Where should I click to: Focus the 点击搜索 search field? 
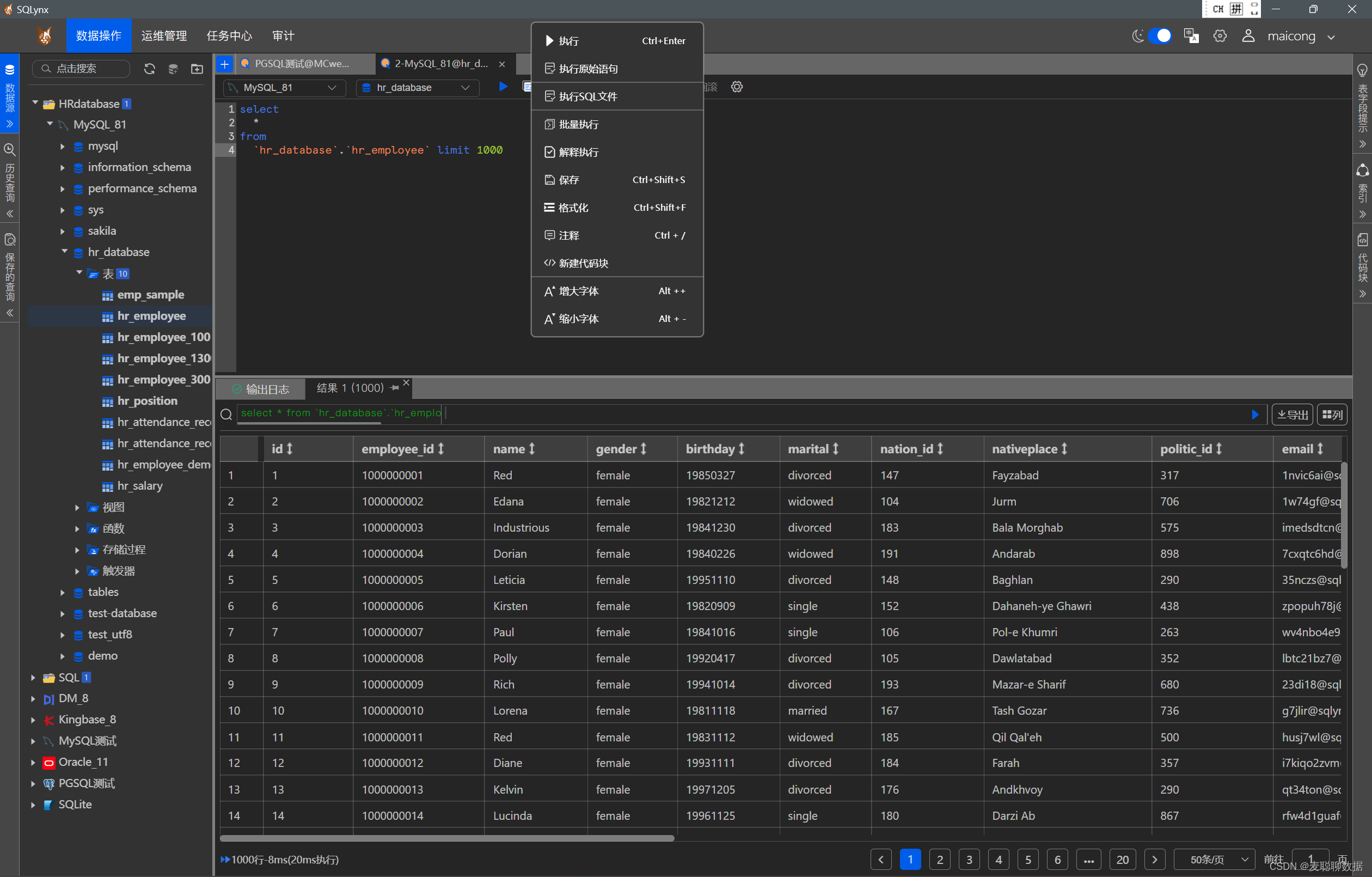point(81,69)
